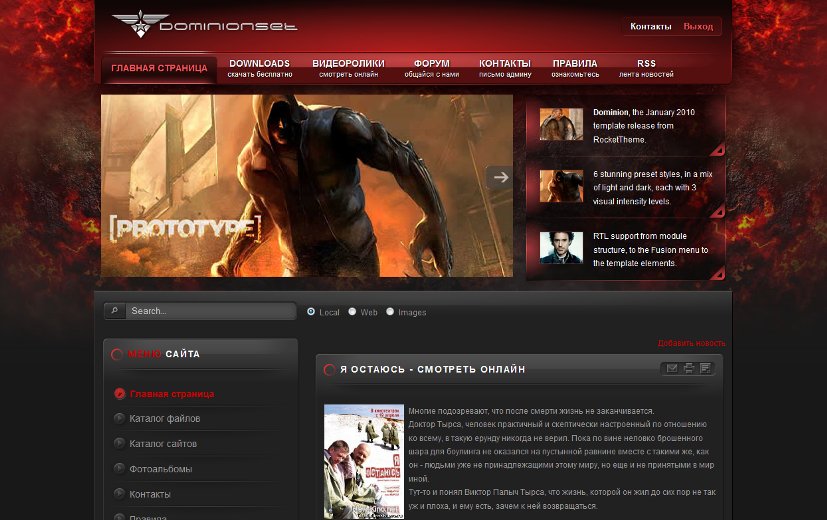This screenshot has height=520, width=827.
Task: Click the email article envelope icon
Action: pyautogui.click(x=671, y=368)
